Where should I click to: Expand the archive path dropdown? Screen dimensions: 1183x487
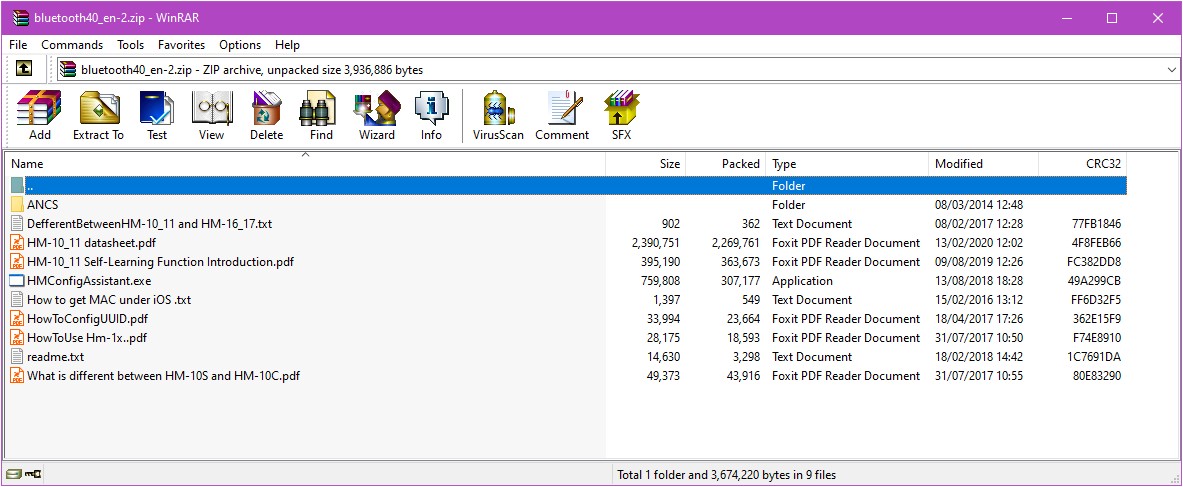coord(1172,70)
